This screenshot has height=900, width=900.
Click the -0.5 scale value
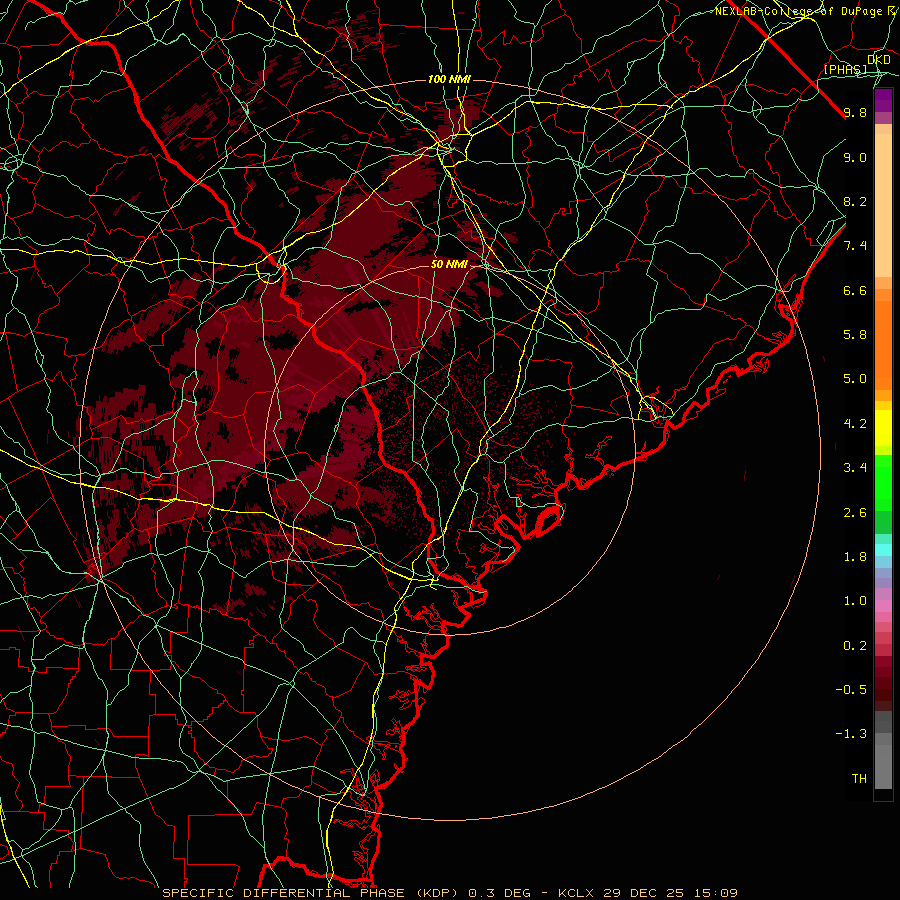pos(851,690)
